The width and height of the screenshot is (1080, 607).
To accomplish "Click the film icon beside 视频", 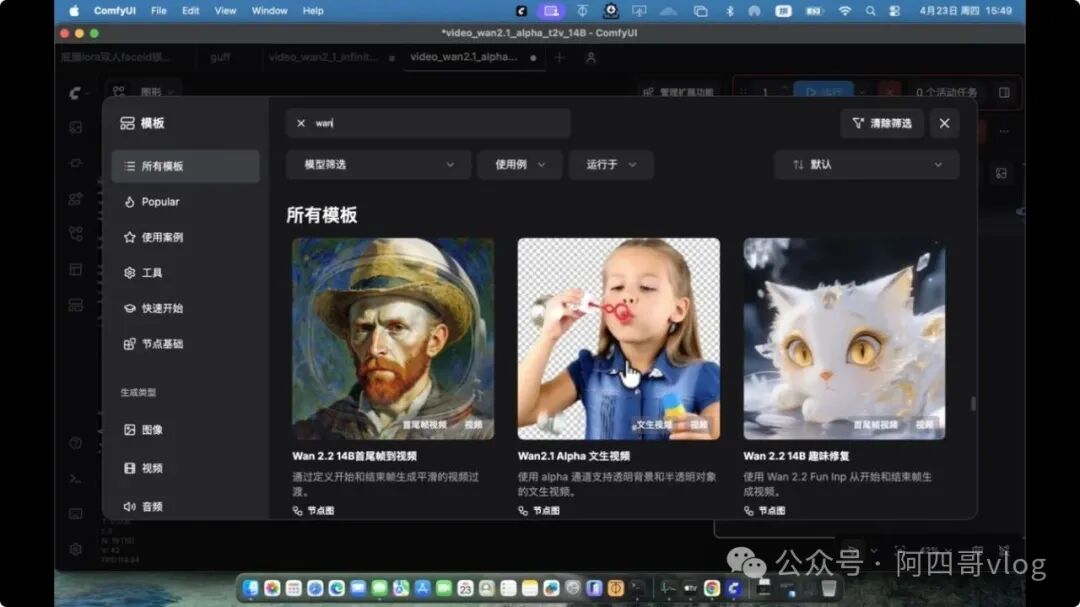I will (129, 468).
